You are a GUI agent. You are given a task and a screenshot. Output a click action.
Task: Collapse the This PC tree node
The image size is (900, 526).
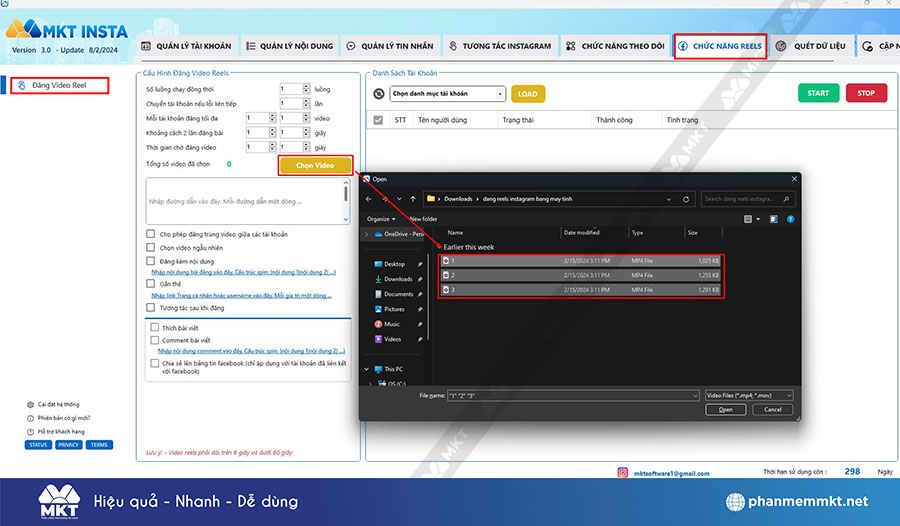[367, 369]
